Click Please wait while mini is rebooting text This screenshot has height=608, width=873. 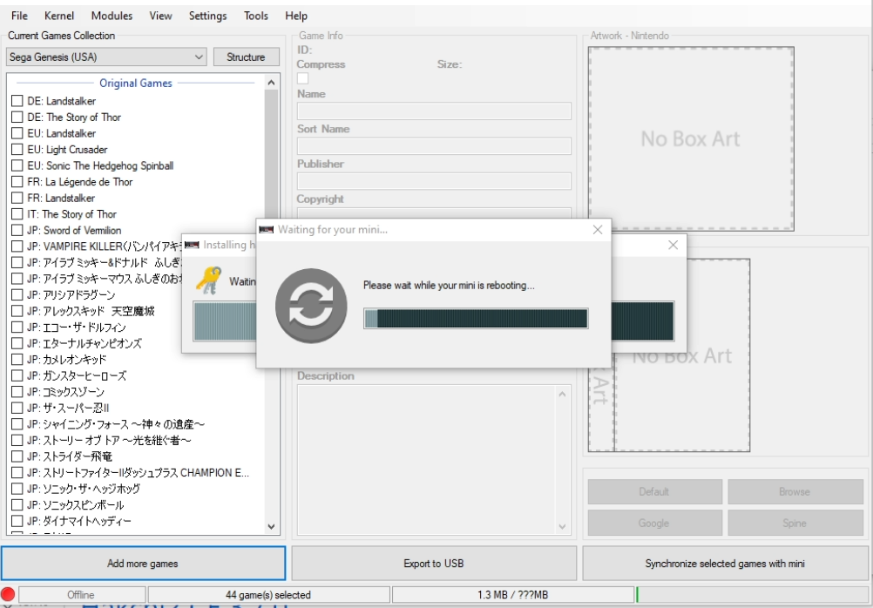(449, 285)
